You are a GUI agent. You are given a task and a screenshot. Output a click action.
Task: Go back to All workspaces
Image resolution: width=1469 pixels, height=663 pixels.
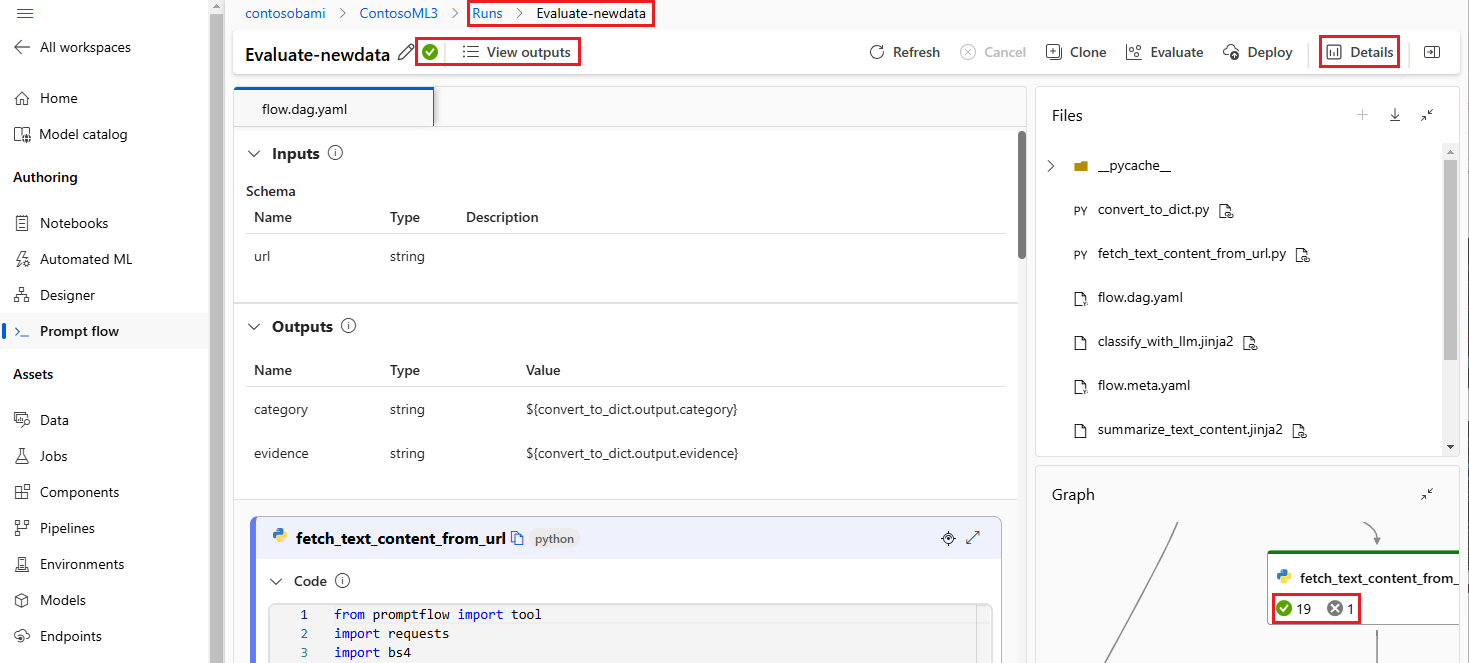(x=72, y=47)
